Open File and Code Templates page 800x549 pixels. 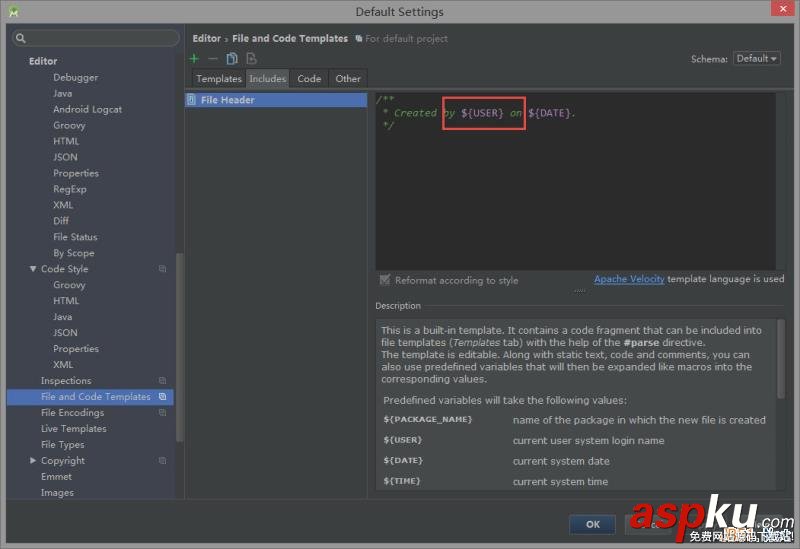tap(95, 396)
